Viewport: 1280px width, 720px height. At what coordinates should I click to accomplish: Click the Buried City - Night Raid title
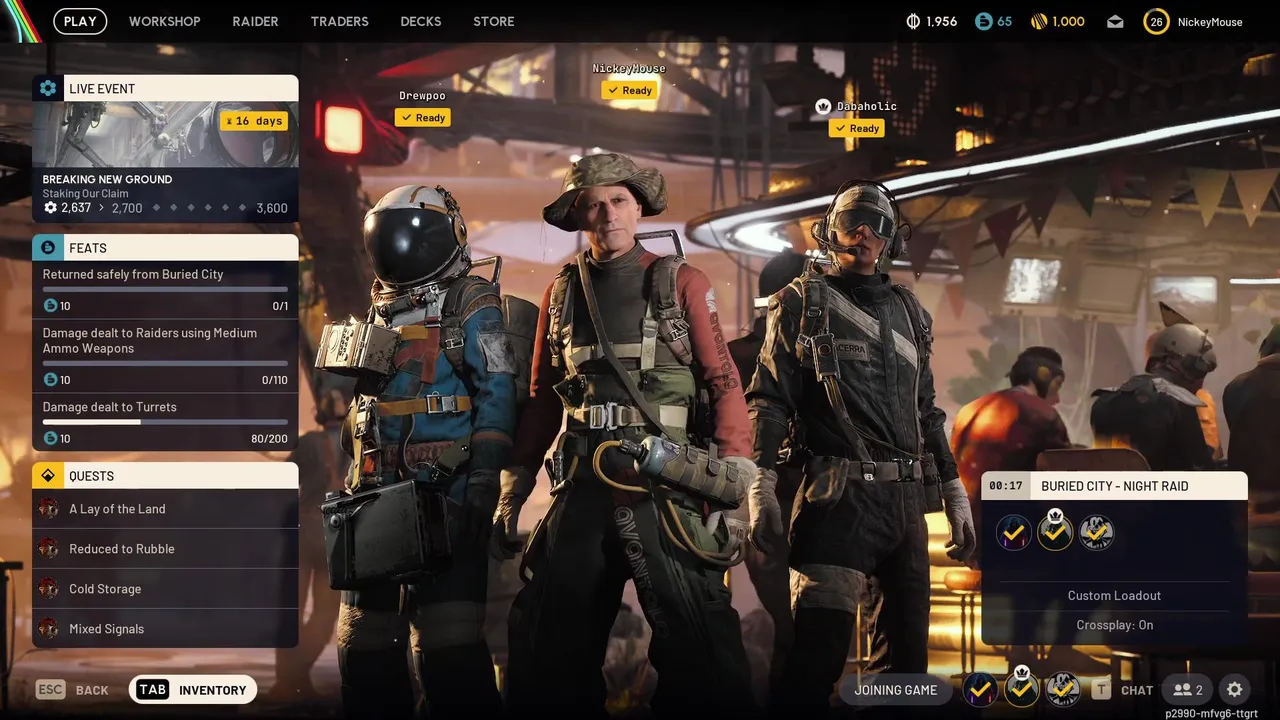[x=1115, y=486]
